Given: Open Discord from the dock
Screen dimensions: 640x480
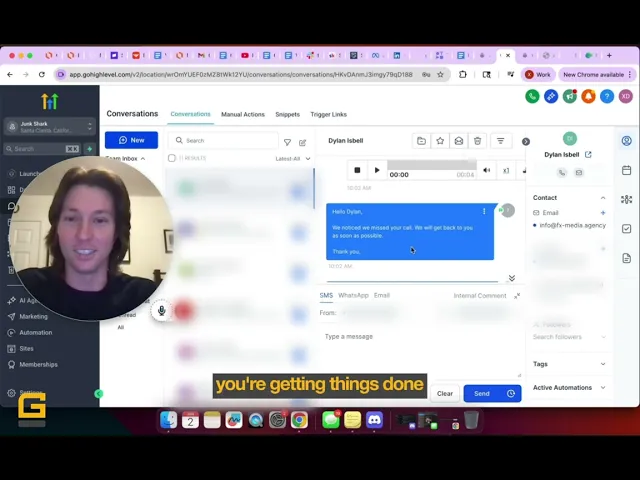Looking at the screenshot, I should 374,420.
